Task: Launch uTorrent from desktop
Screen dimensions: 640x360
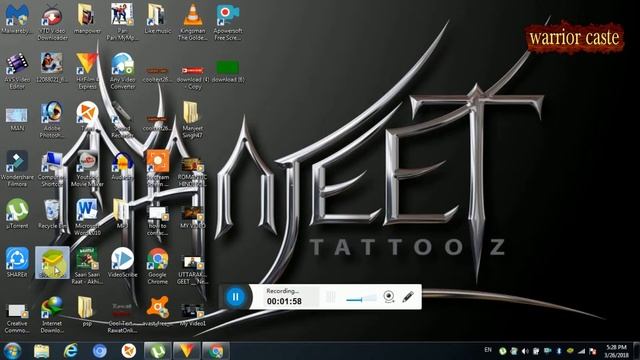Action: (x=17, y=213)
